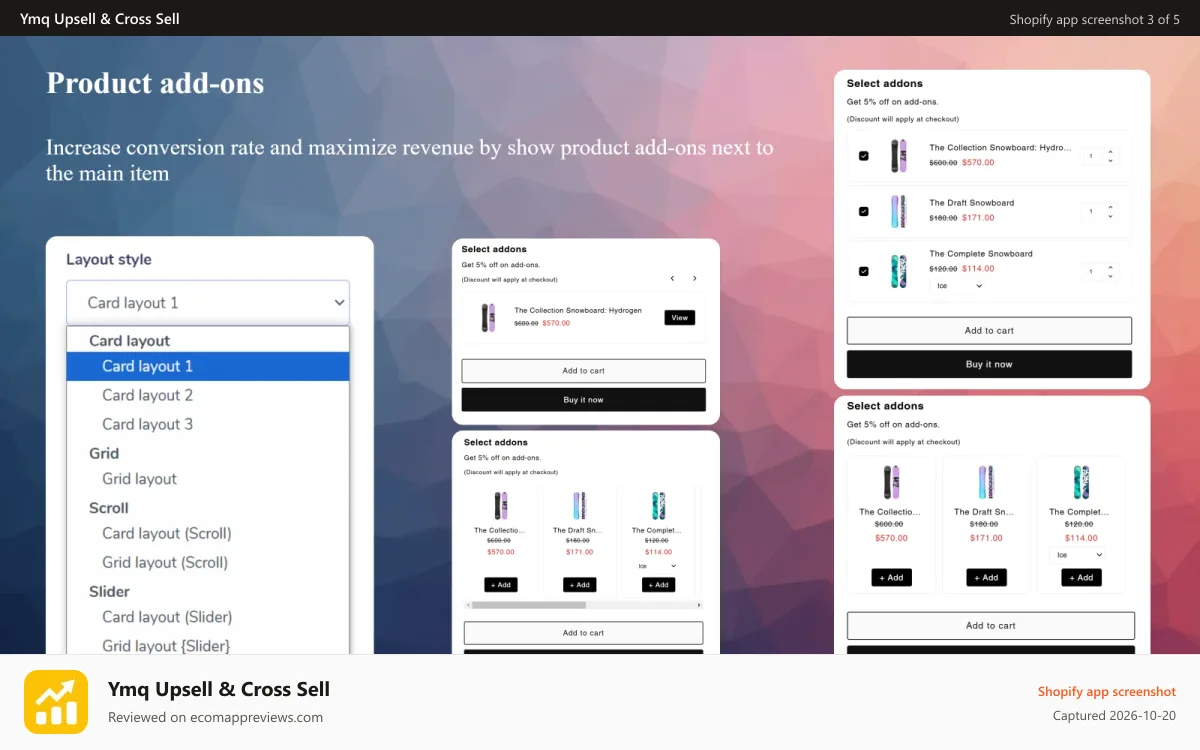This screenshot has height=750, width=1200.
Task: Click 'Product add-ons' heading
Action: (155, 83)
